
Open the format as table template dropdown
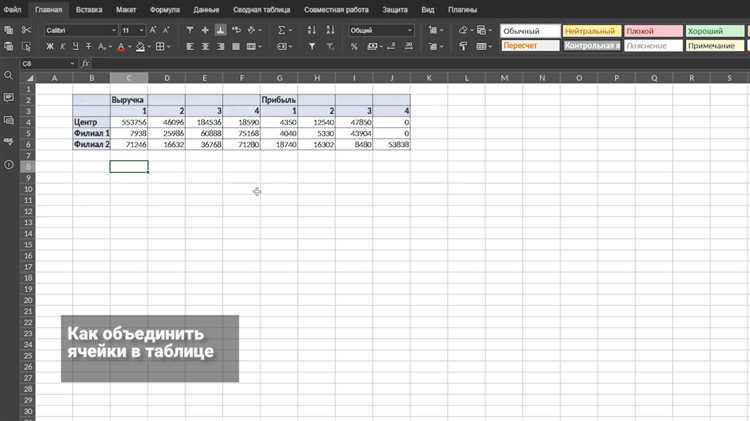tap(484, 46)
